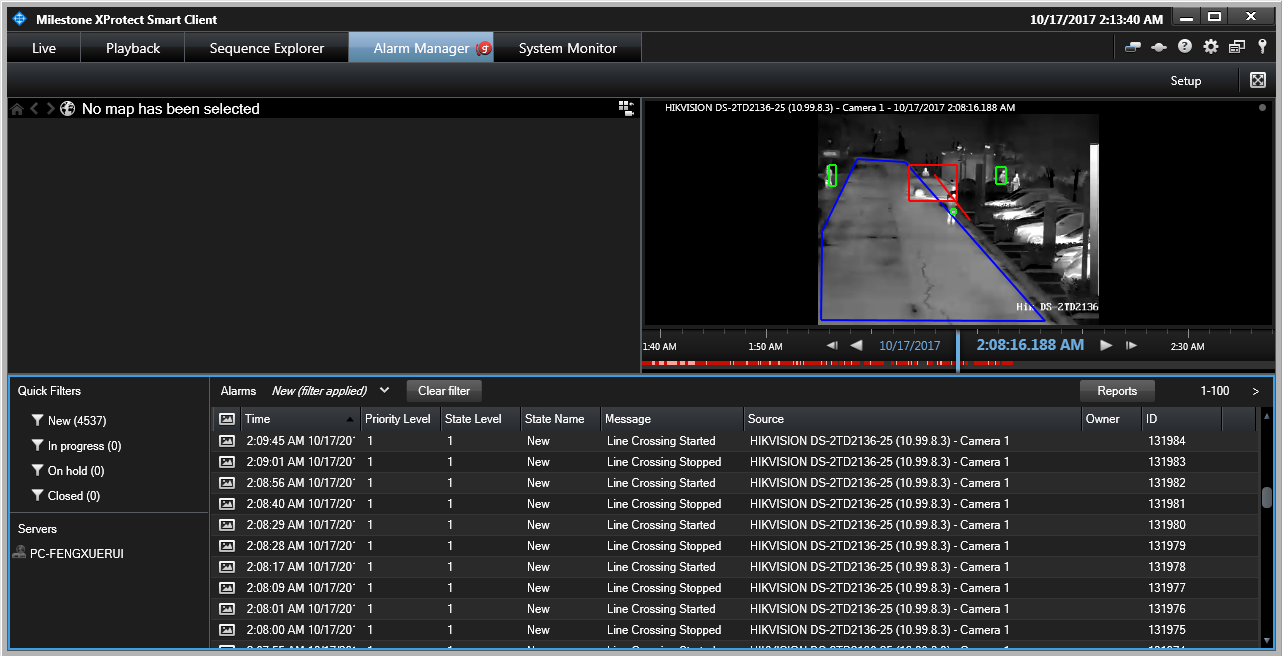Open the Help question mark icon

(1185, 46)
